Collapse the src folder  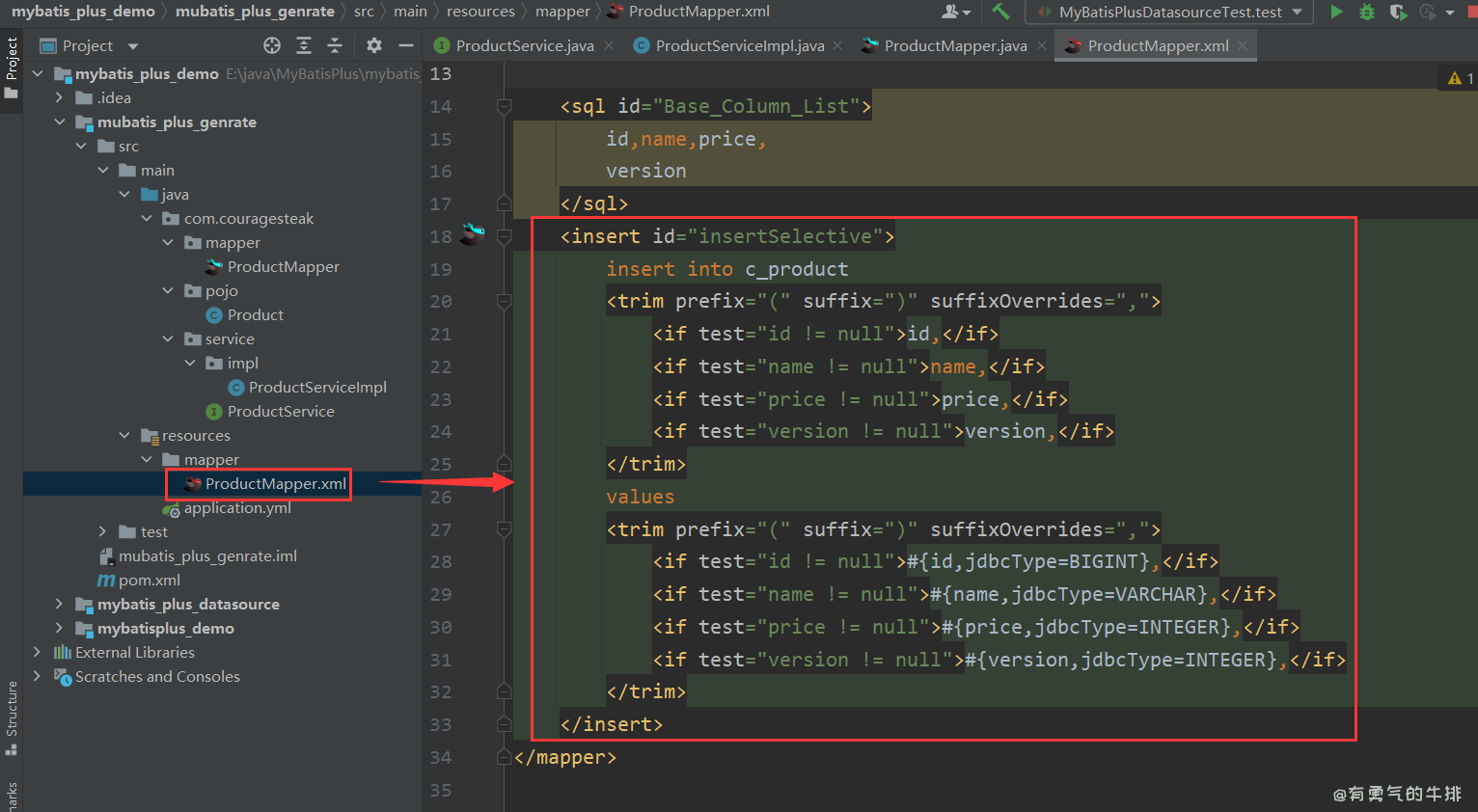tap(81, 146)
